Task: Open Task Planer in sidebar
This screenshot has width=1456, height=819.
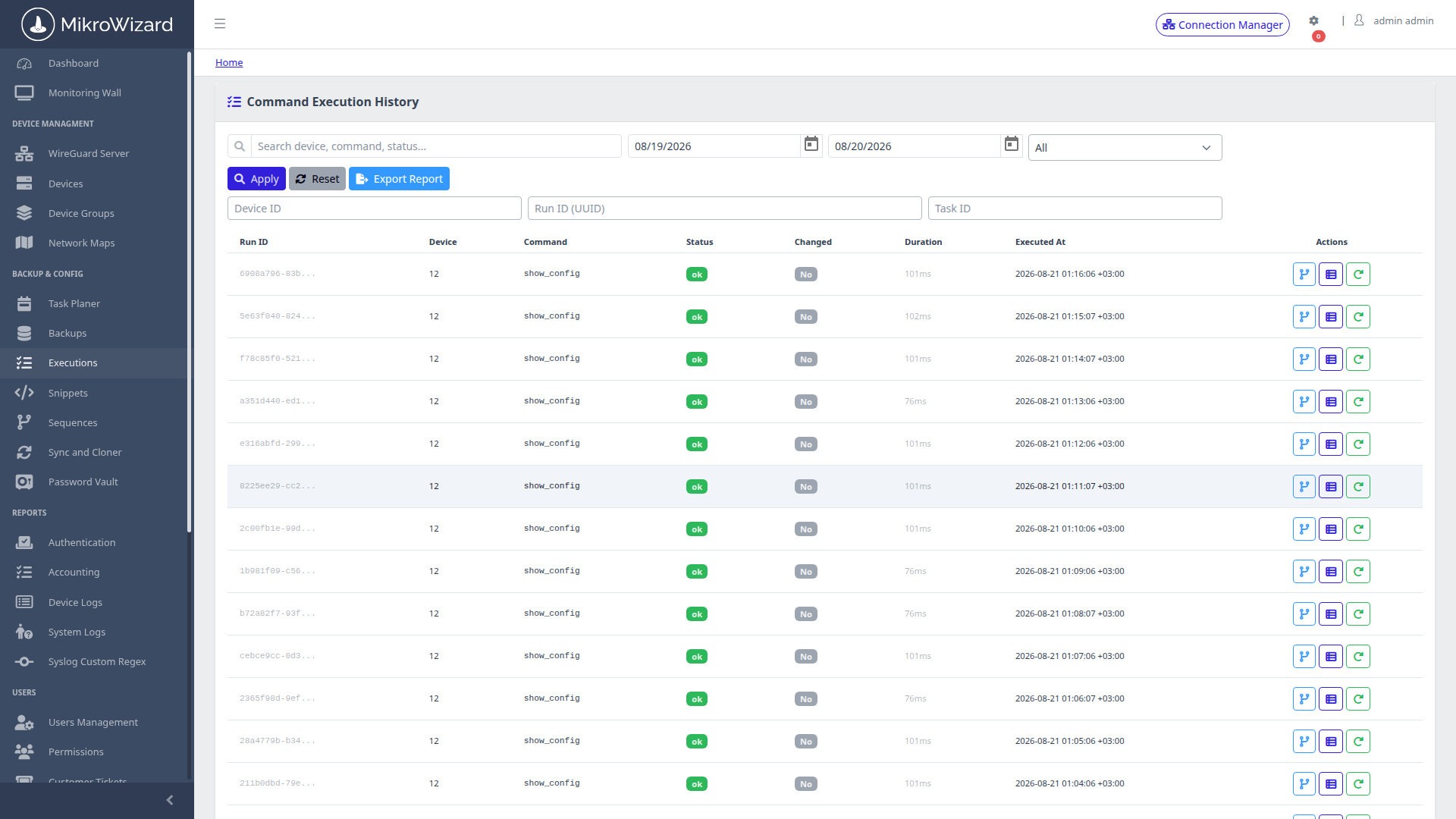Action: [94, 304]
